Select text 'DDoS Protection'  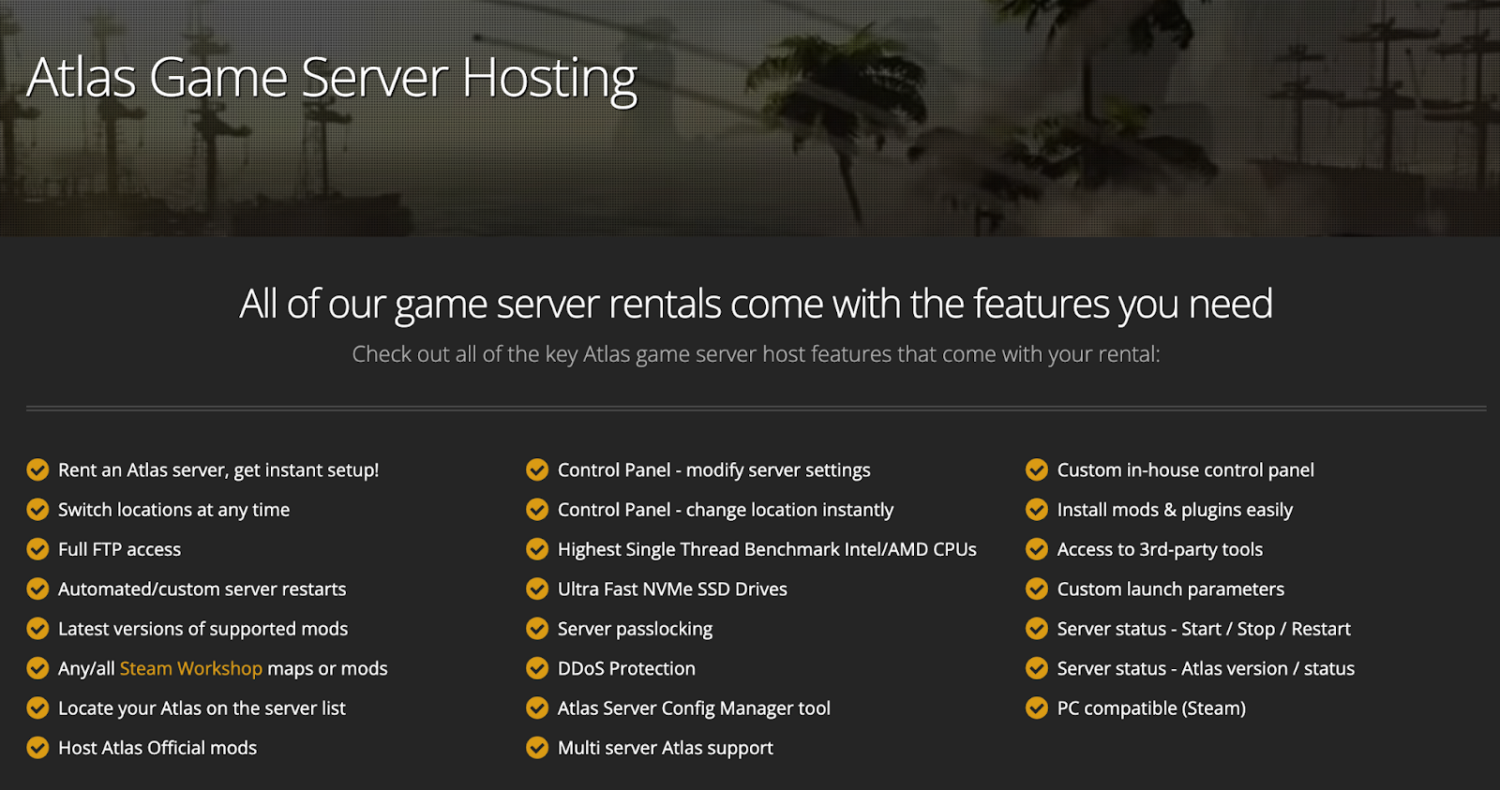[627, 668]
